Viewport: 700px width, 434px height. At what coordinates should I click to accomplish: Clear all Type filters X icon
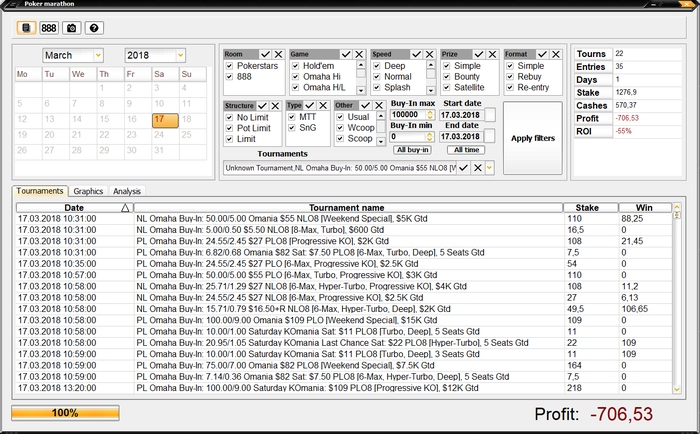(x=323, y=105)
